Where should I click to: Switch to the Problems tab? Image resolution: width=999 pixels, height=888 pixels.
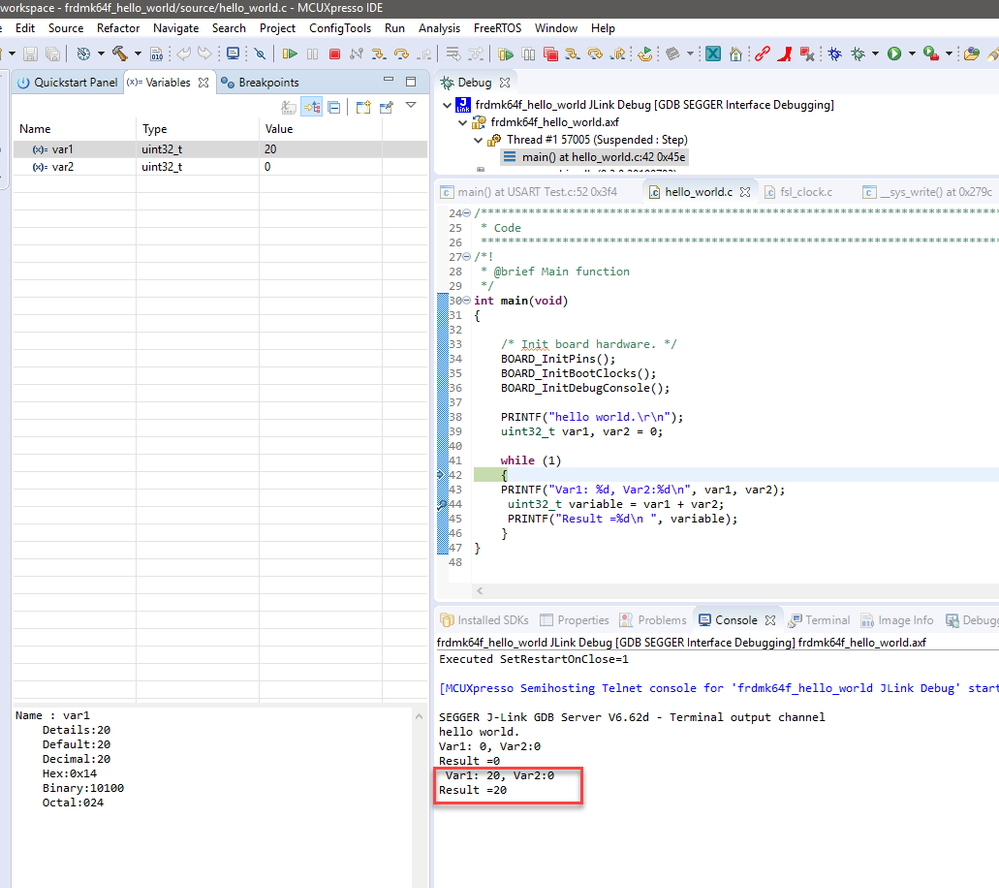653,620
